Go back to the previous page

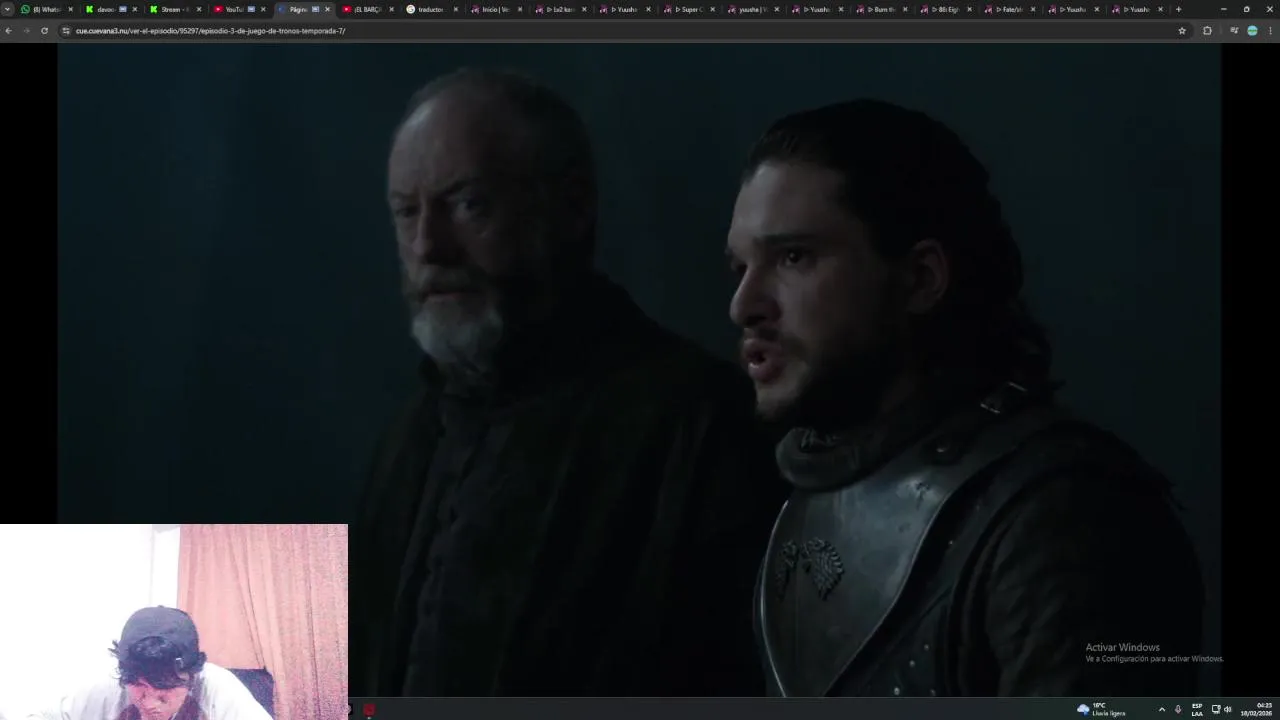click(9, 31)
